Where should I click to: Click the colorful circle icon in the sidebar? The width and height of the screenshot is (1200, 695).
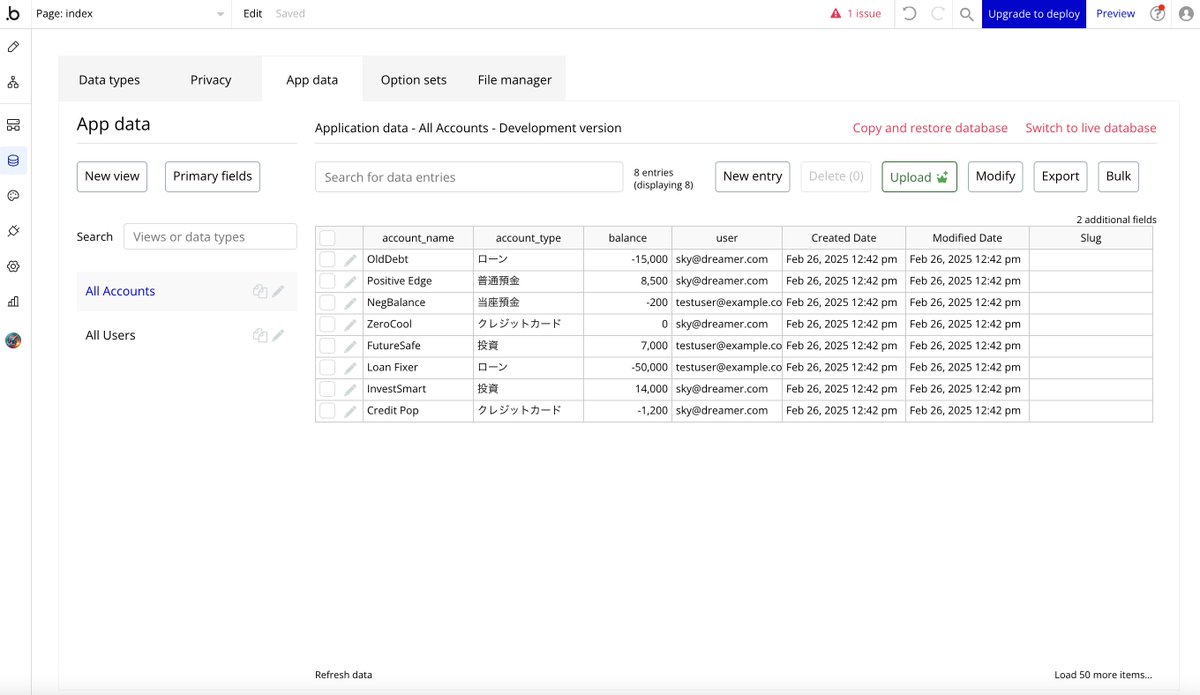[x=13, y=340]
